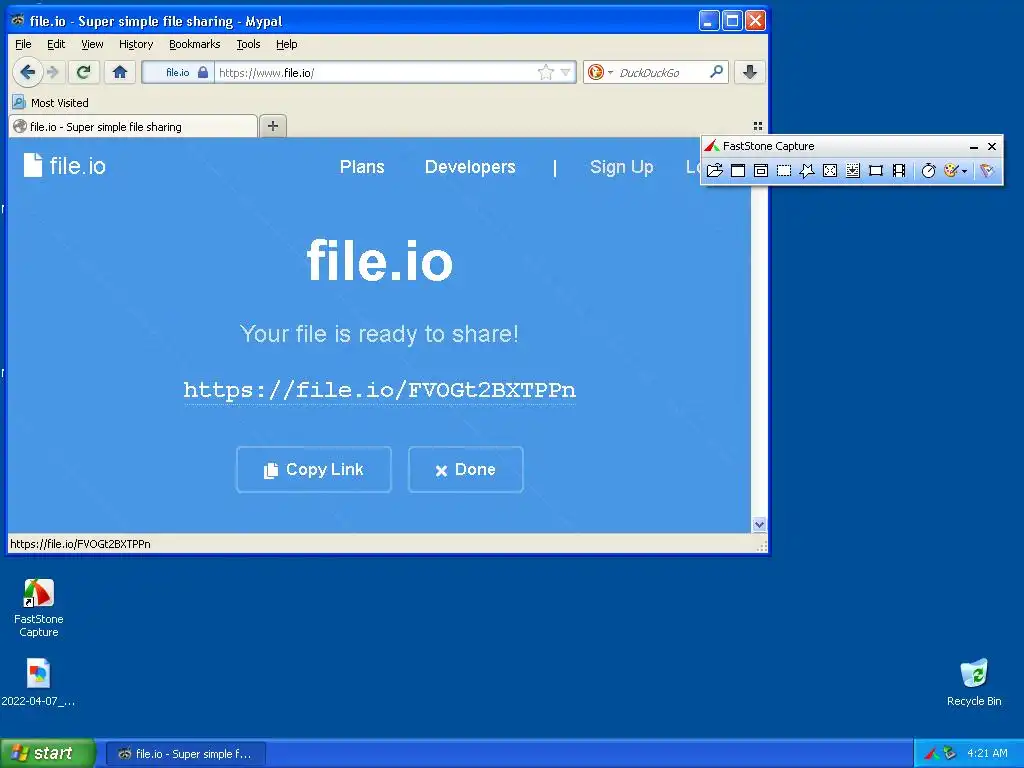Image resolution: width=1024 pixels, height=768 pixels.
Task: Open the Windows Start menu
Action: (x=47, y=753)
